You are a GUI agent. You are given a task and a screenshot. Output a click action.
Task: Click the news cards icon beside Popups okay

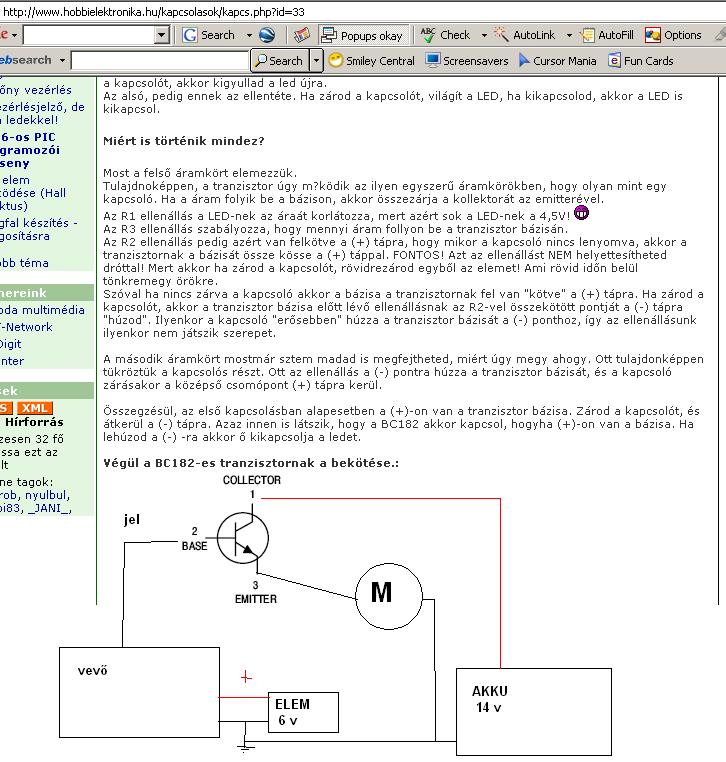pos(302,35)
